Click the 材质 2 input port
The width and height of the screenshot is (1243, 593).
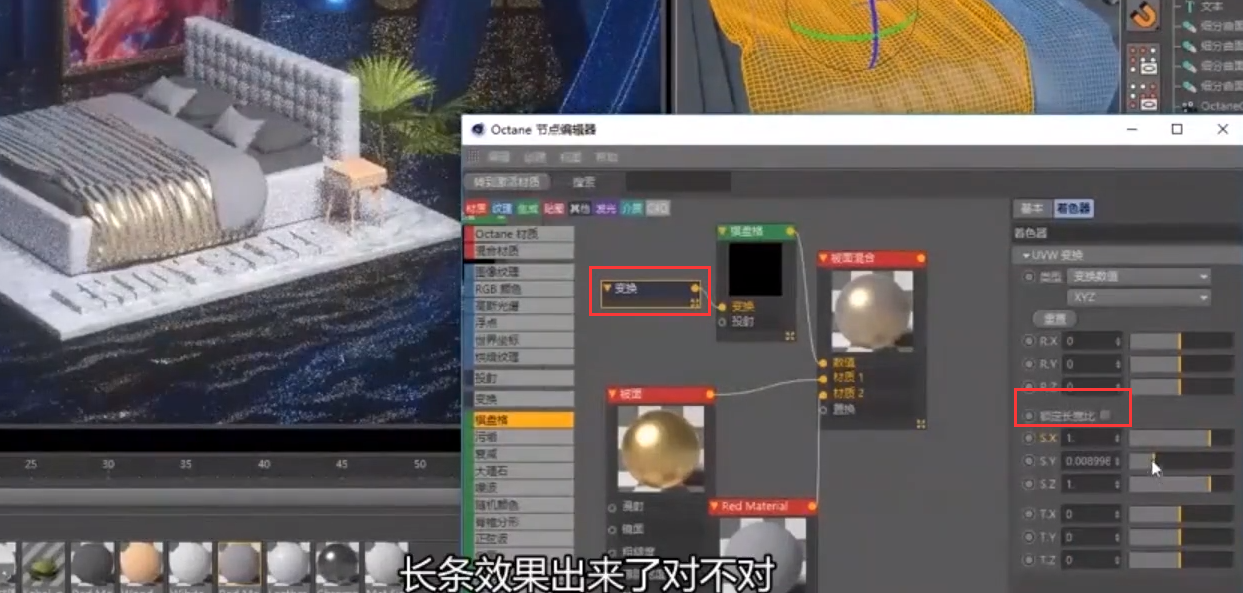coord(823,393)
